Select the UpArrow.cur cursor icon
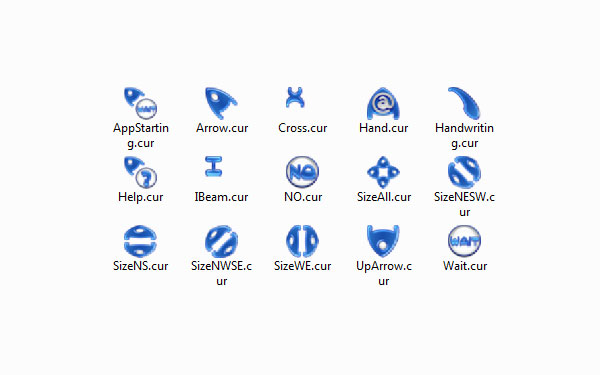Screen dimensions: 600x375 [383, 241]
